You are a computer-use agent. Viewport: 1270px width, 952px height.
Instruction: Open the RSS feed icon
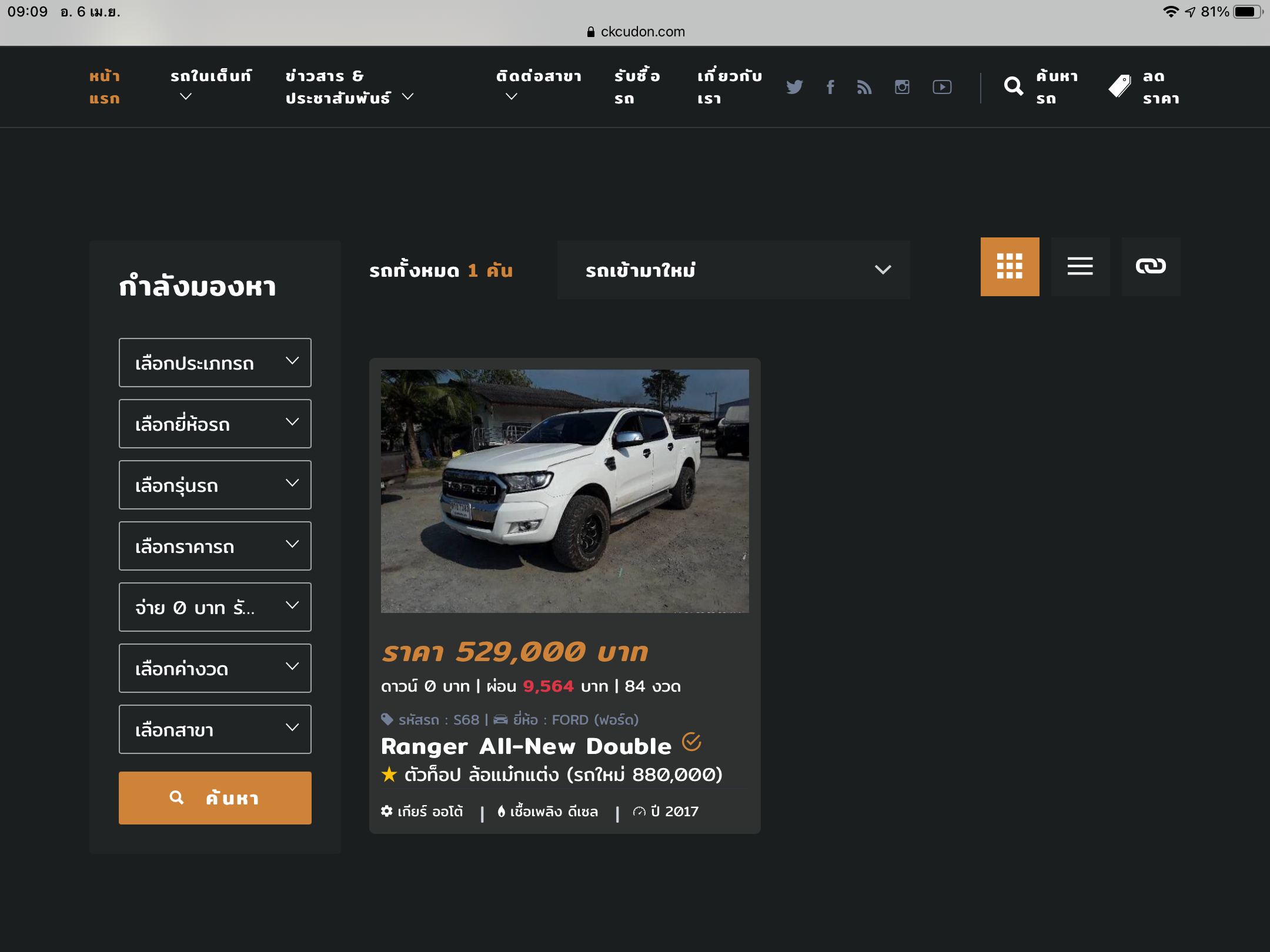(864, 87)
